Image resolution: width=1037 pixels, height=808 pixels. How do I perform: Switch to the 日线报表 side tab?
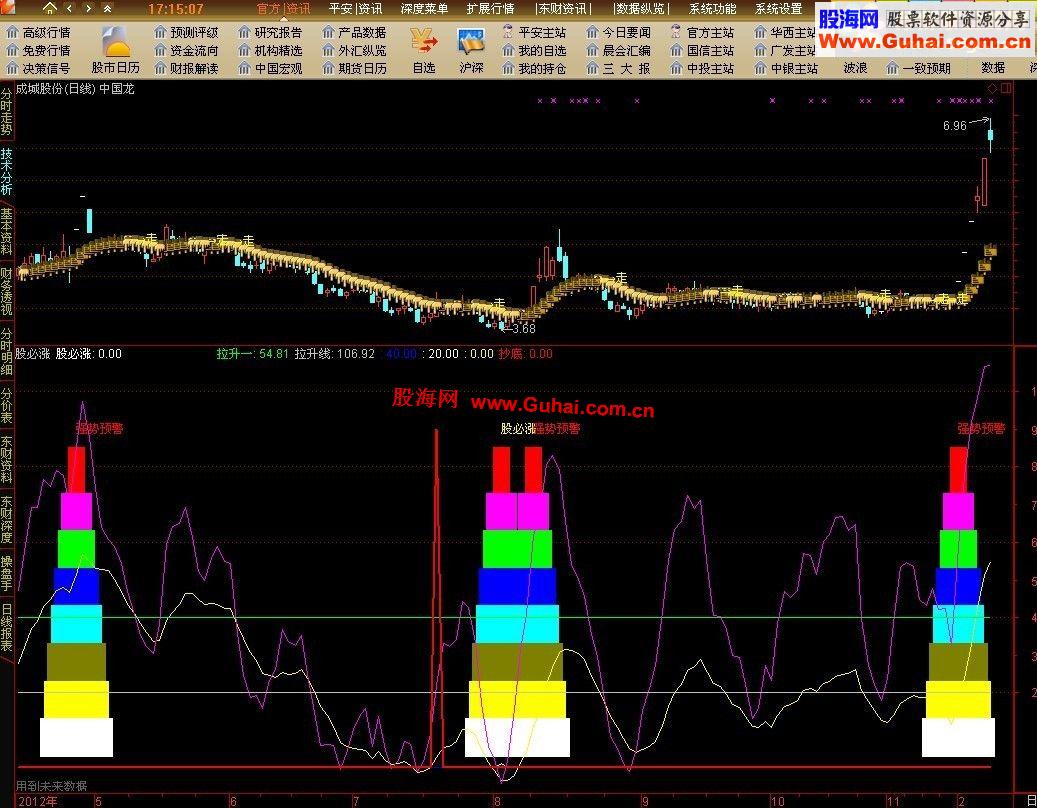click(7, 627)
